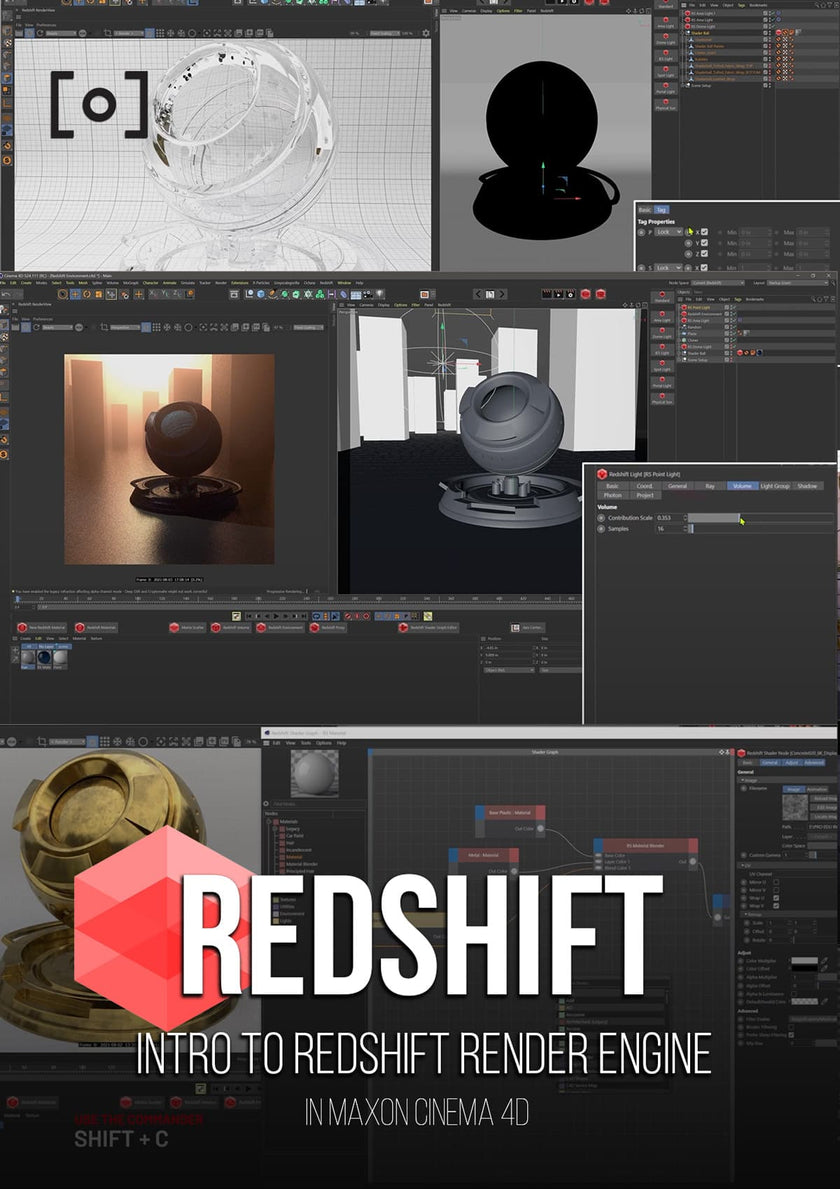Select the RS Material Blender node header

pyautogui.click(x=646, y=845)
